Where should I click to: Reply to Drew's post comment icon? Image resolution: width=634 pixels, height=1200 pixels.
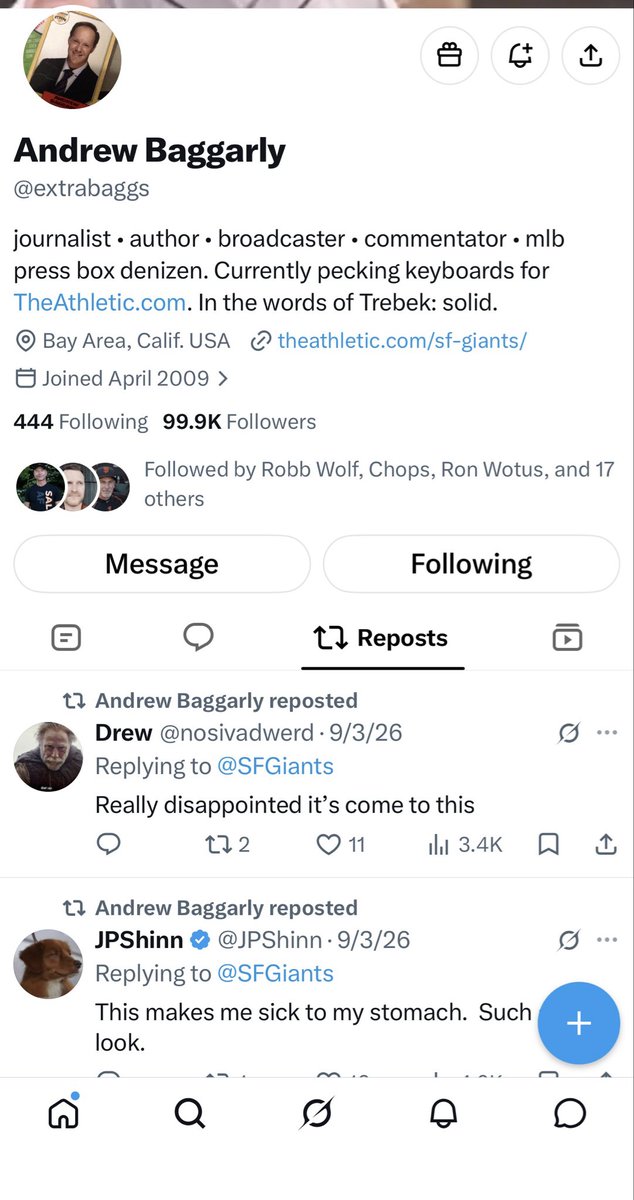pos(109,845)
